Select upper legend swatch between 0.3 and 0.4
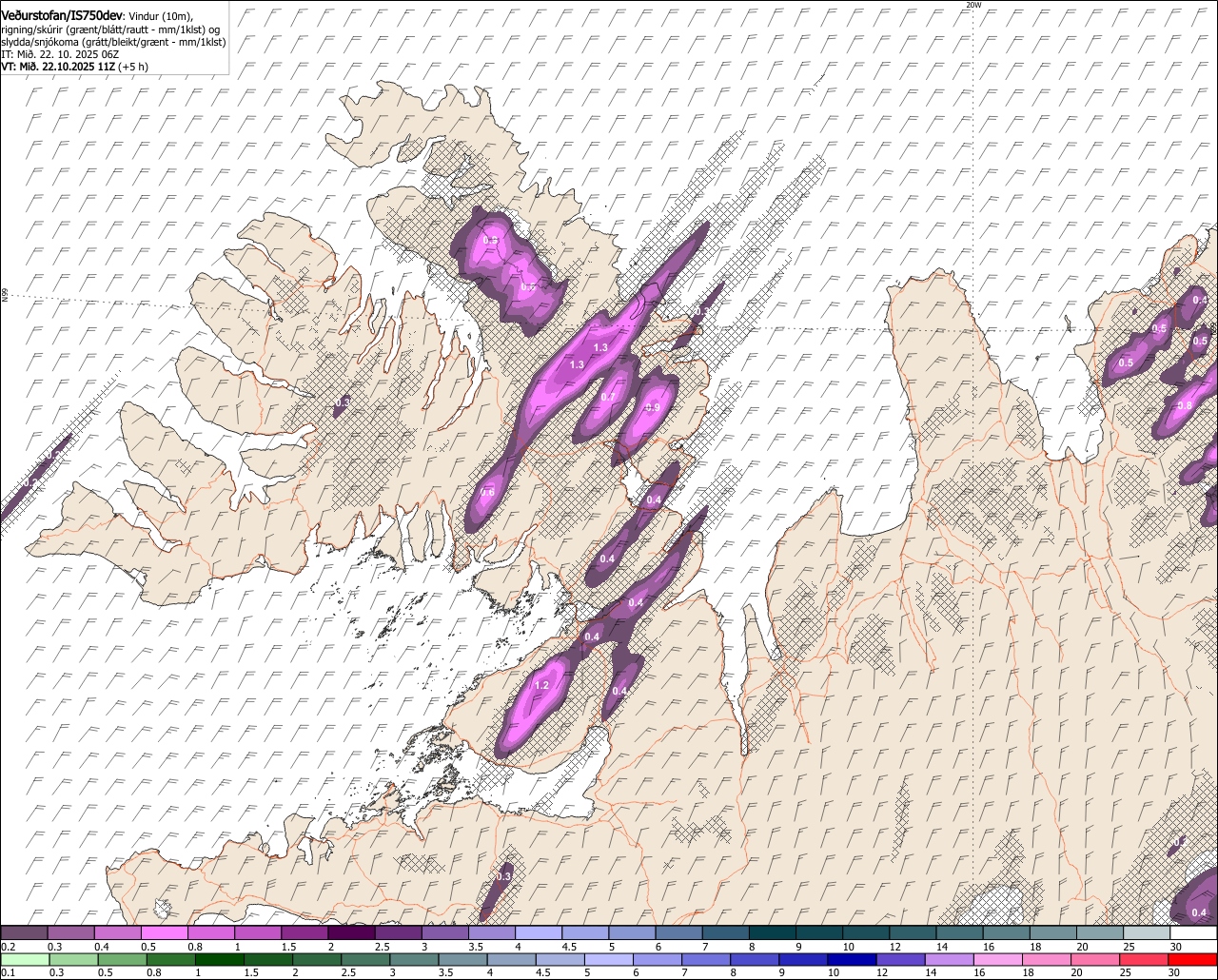Viewport: 1218px width, 980px height. tap(70, 932)
